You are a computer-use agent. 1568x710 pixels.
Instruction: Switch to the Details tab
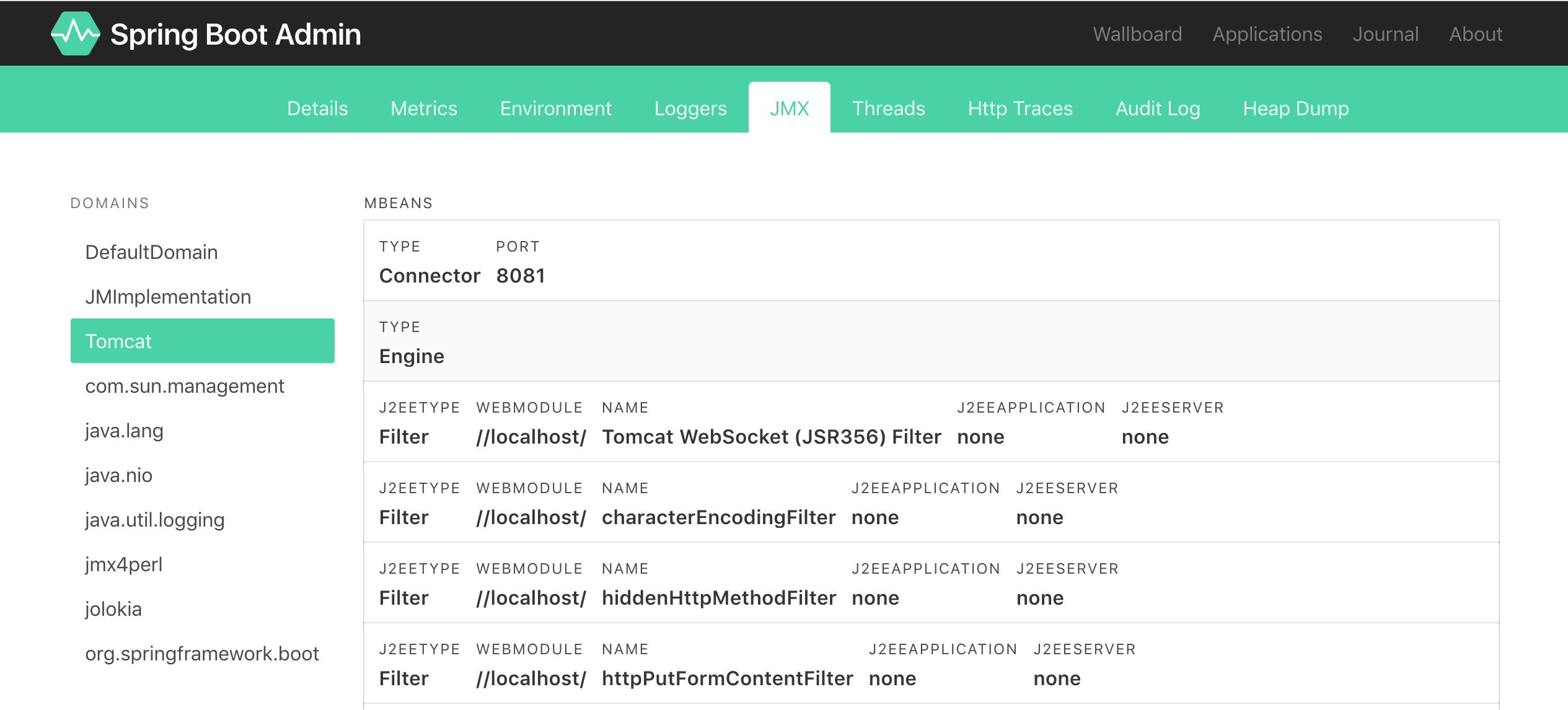coord(317,108)
